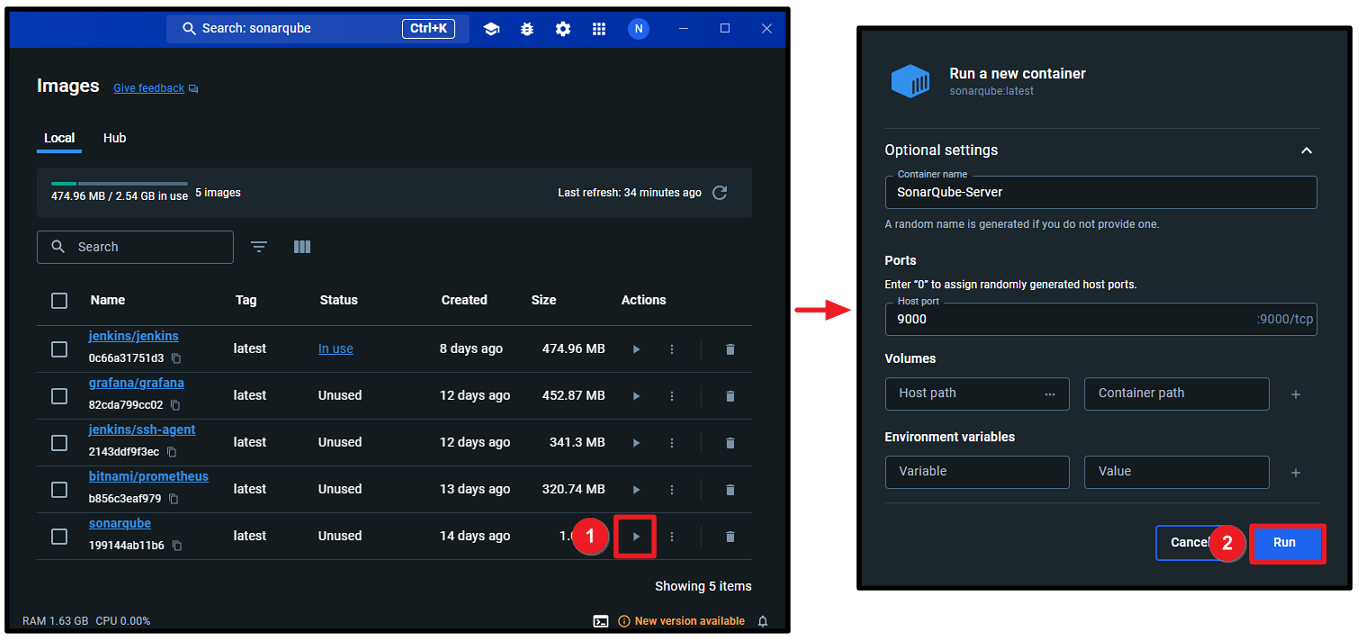Viewport: 1359px width, 638px height.
Task: Open the terminal icon in status bar
Action: [x=600, y=621]
